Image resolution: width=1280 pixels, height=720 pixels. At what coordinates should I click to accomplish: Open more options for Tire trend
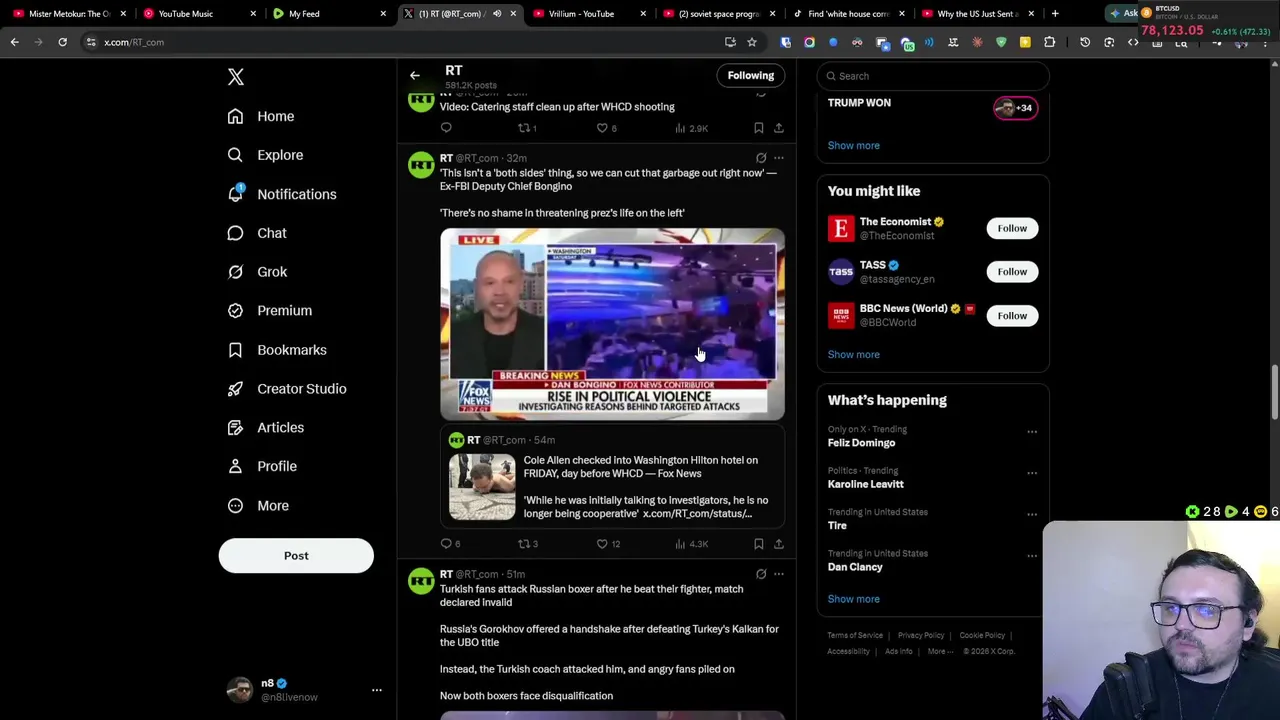[1032, 514]
